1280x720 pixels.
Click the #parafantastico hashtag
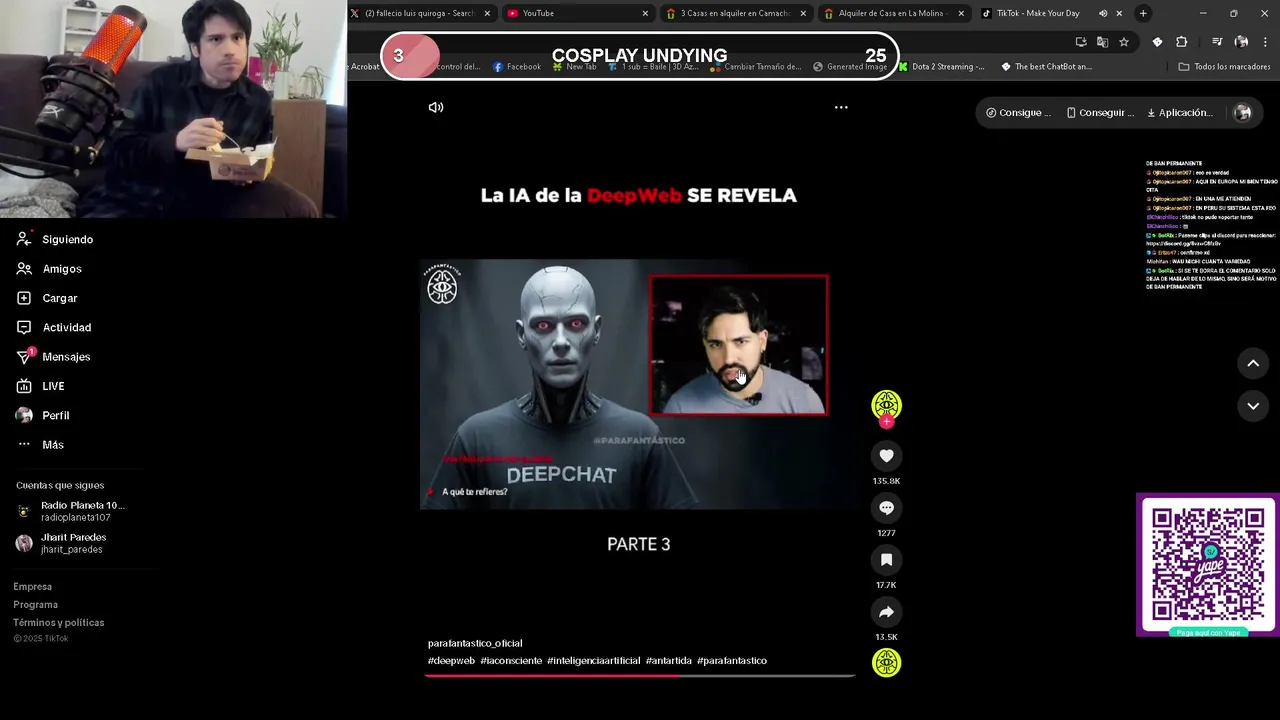(x=732, y=661)
